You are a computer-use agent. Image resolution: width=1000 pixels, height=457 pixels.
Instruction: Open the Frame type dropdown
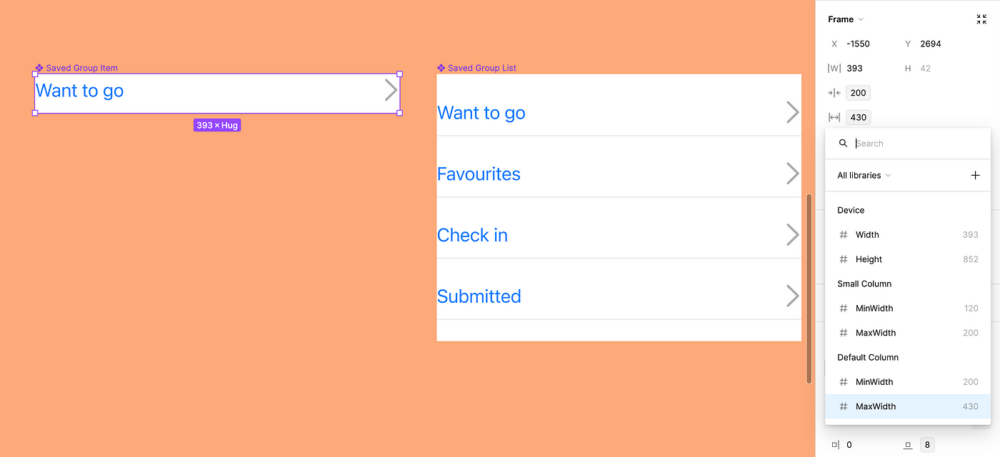point(846,19)
